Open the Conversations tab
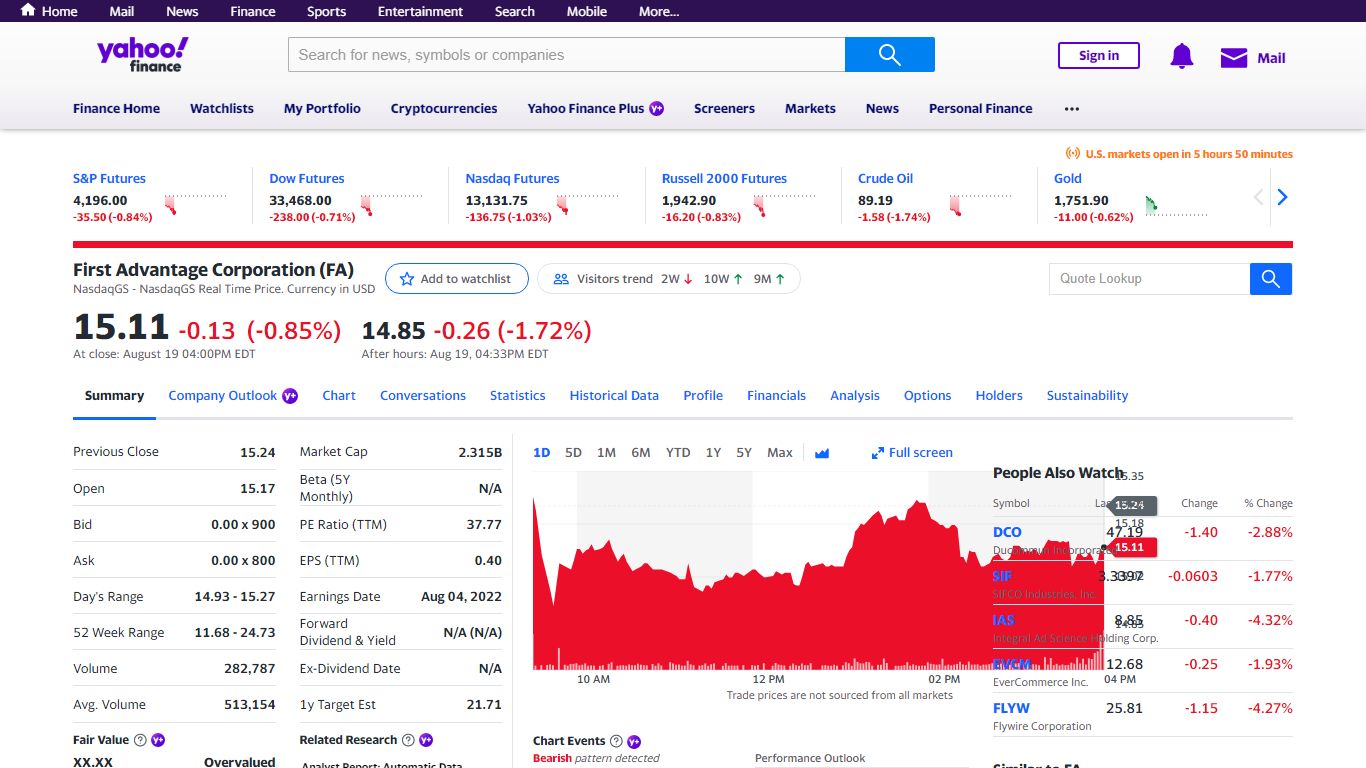Viewport: 1366px width, 768px height. [x=423, y=396]
